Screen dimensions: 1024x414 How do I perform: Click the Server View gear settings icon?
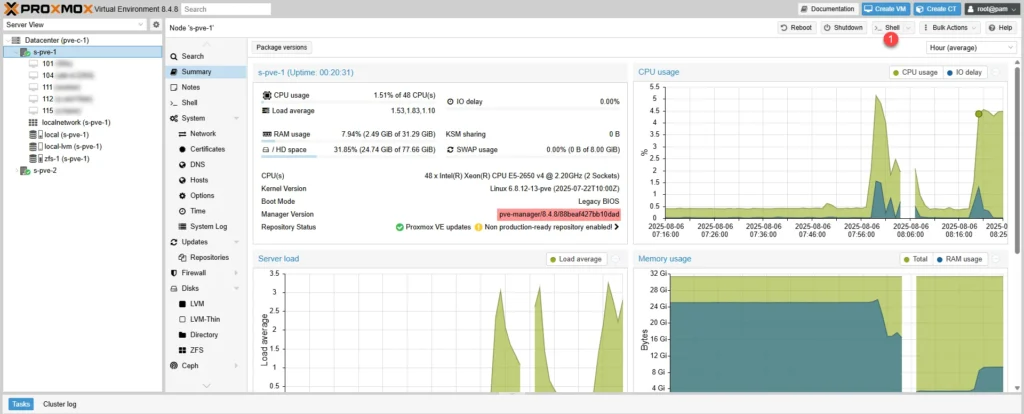point(156,24)
